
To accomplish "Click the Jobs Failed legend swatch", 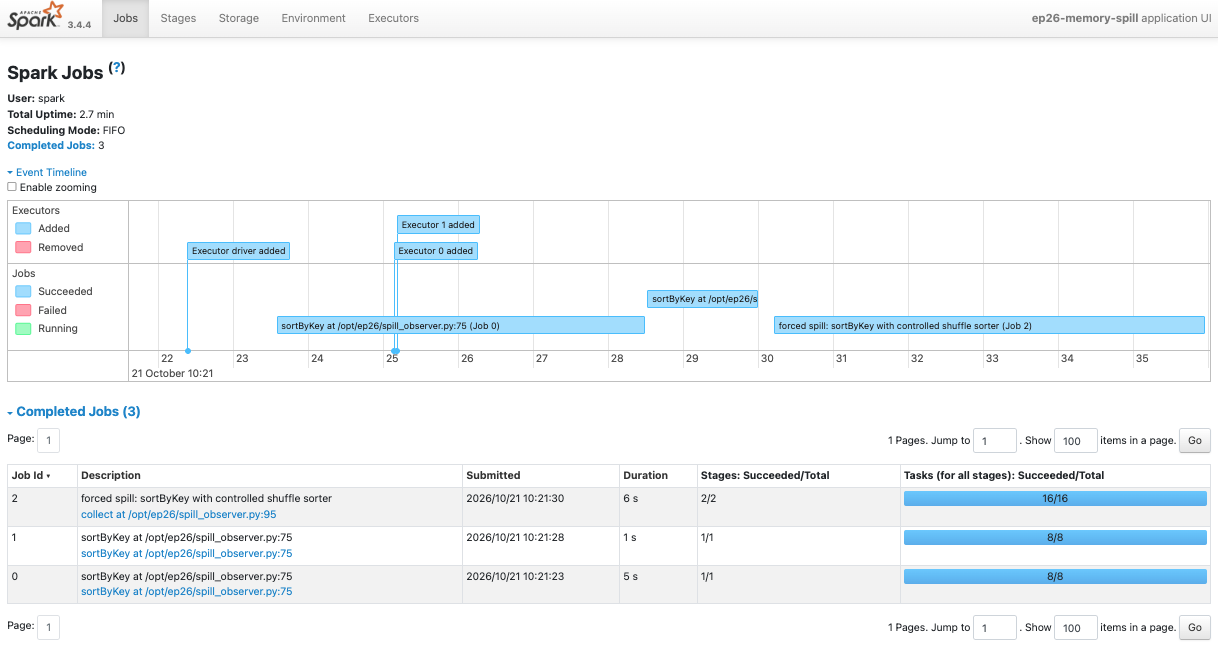I will pos(23,310).
